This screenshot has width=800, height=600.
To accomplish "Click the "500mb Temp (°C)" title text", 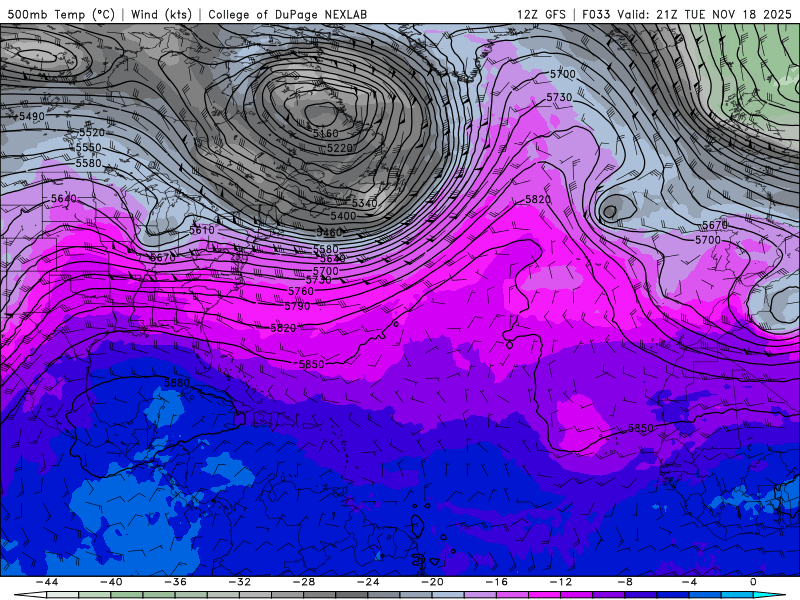I will pos(61,14).
